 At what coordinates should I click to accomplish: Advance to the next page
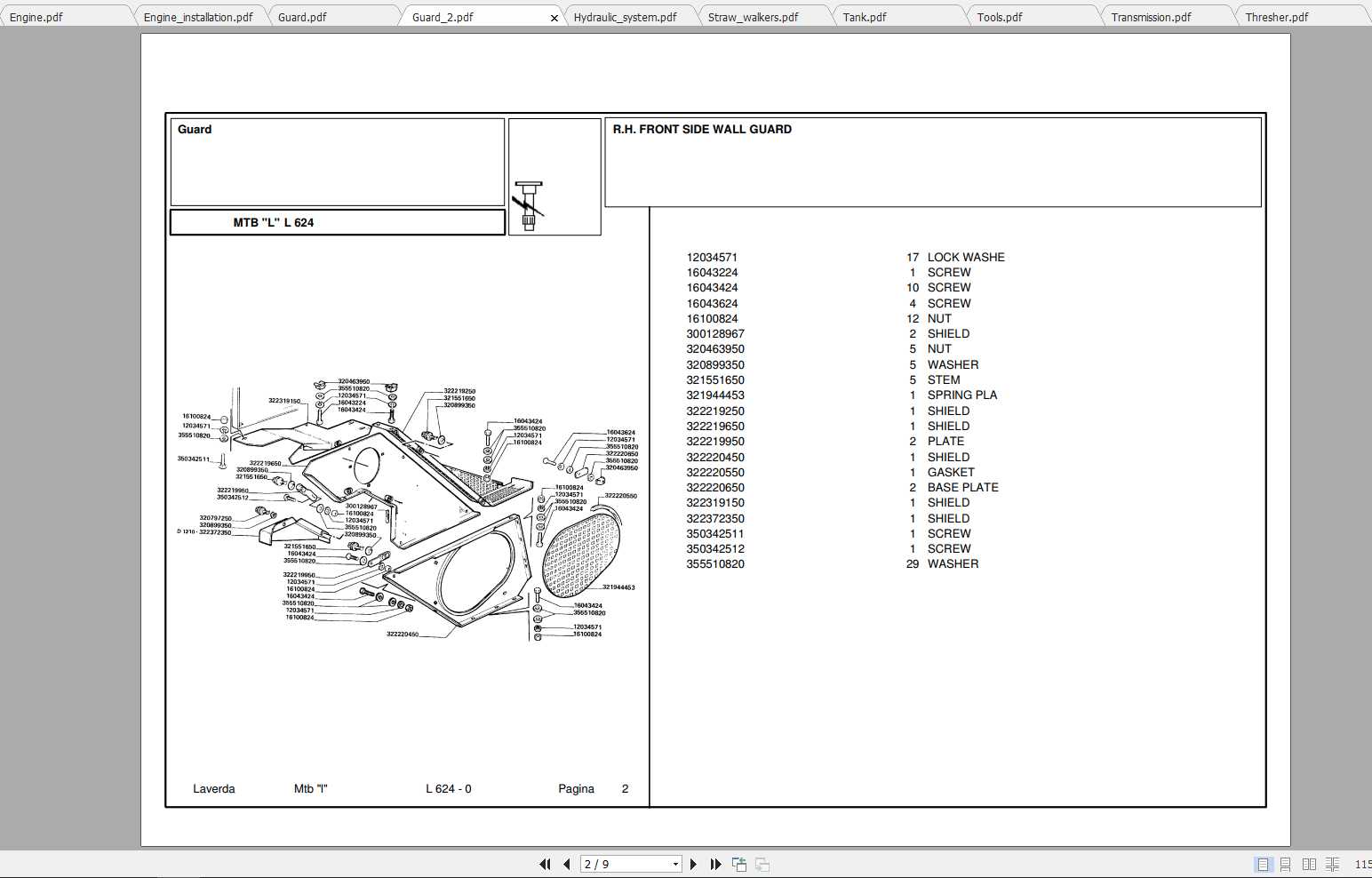(693, 864)
